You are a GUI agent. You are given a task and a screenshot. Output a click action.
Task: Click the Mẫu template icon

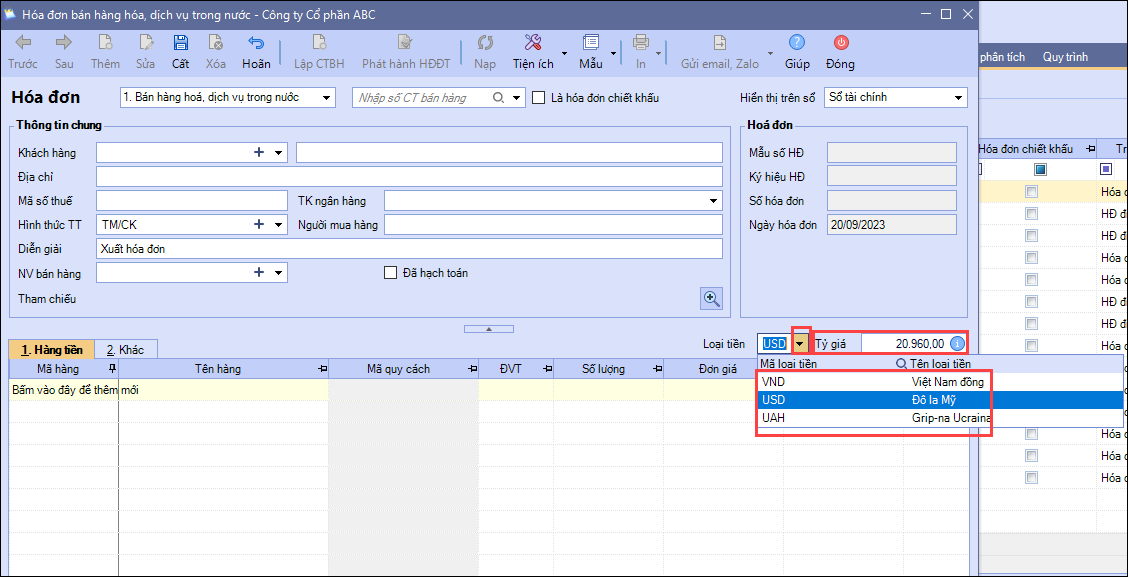590,43
